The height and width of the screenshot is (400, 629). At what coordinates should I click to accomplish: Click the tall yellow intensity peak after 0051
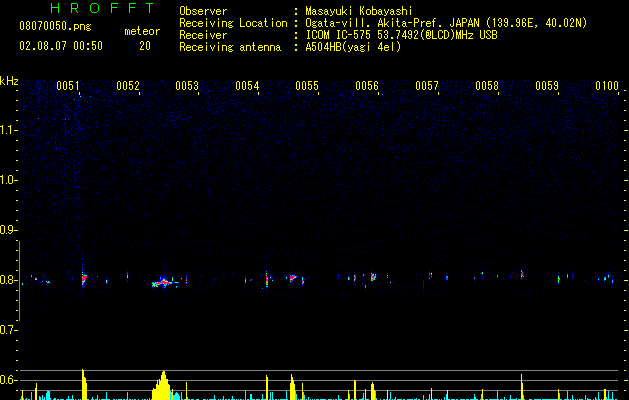(84, 384)
